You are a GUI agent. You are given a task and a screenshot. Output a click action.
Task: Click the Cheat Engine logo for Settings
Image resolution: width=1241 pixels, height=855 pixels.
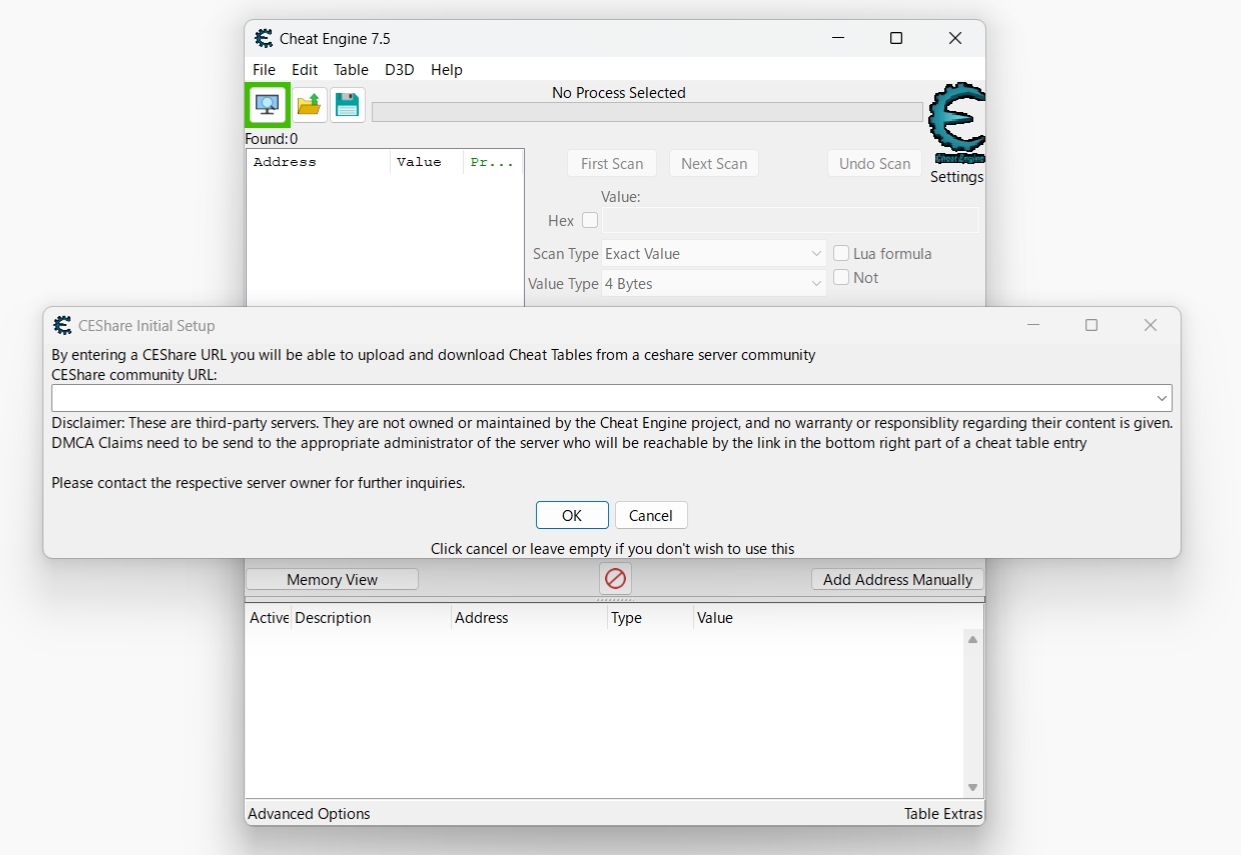click(956, 124)
